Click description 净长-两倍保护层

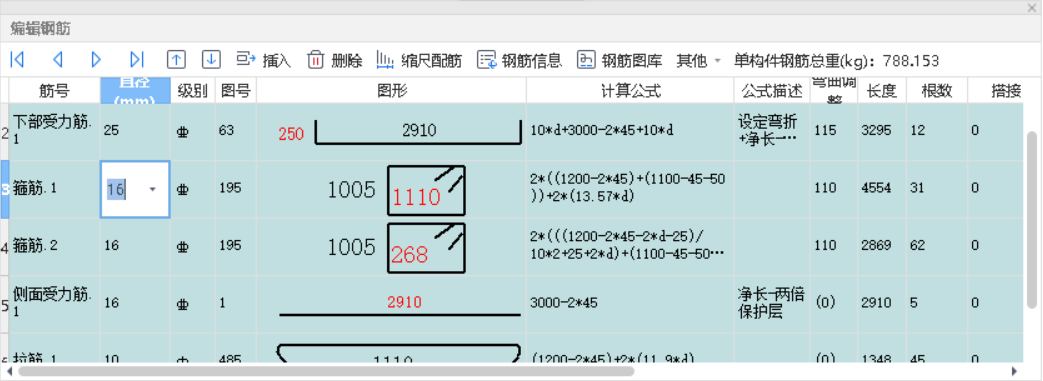click(x=772, y=303)
